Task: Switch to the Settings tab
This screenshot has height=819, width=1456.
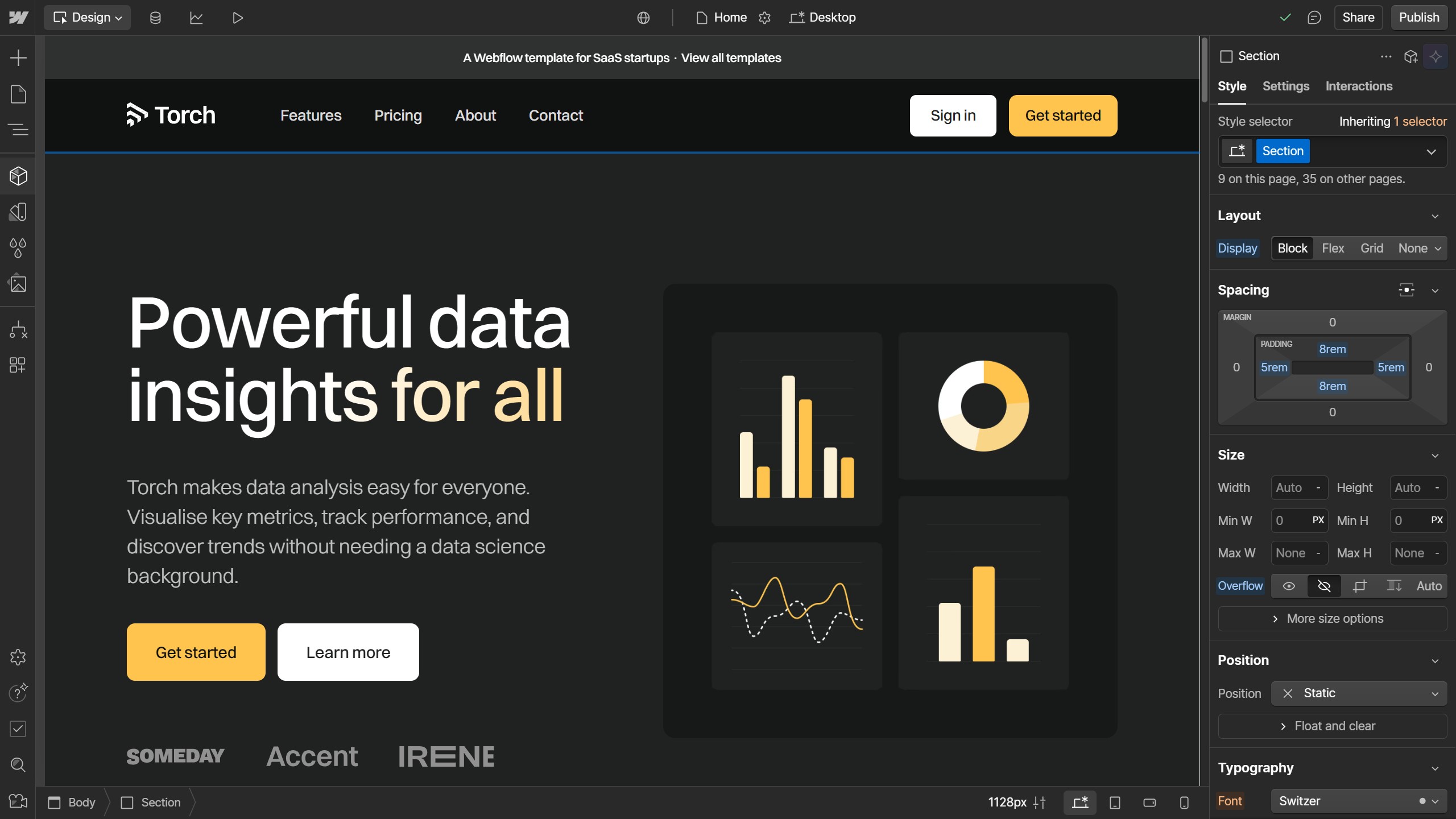Action: pos(1285,86)
